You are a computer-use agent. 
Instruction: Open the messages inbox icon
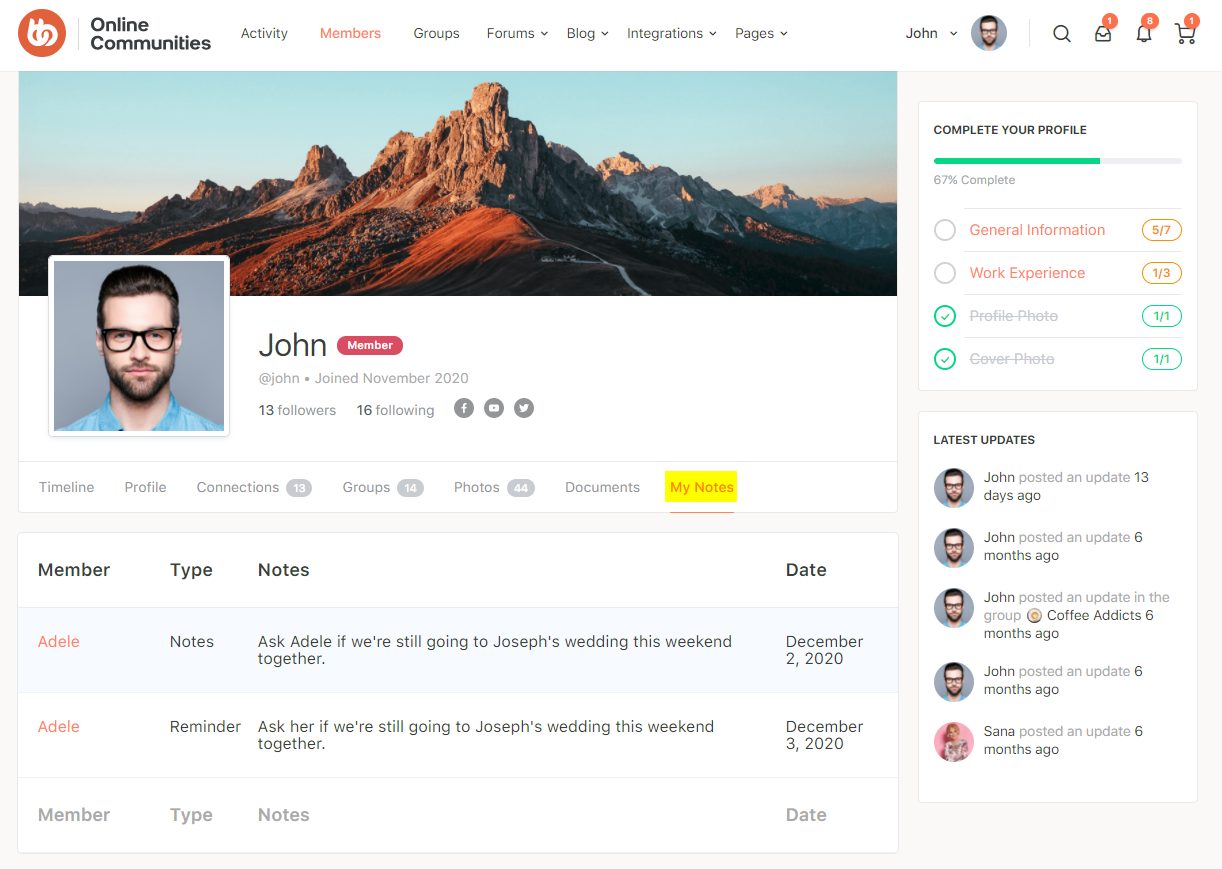tap(1103, 34)
